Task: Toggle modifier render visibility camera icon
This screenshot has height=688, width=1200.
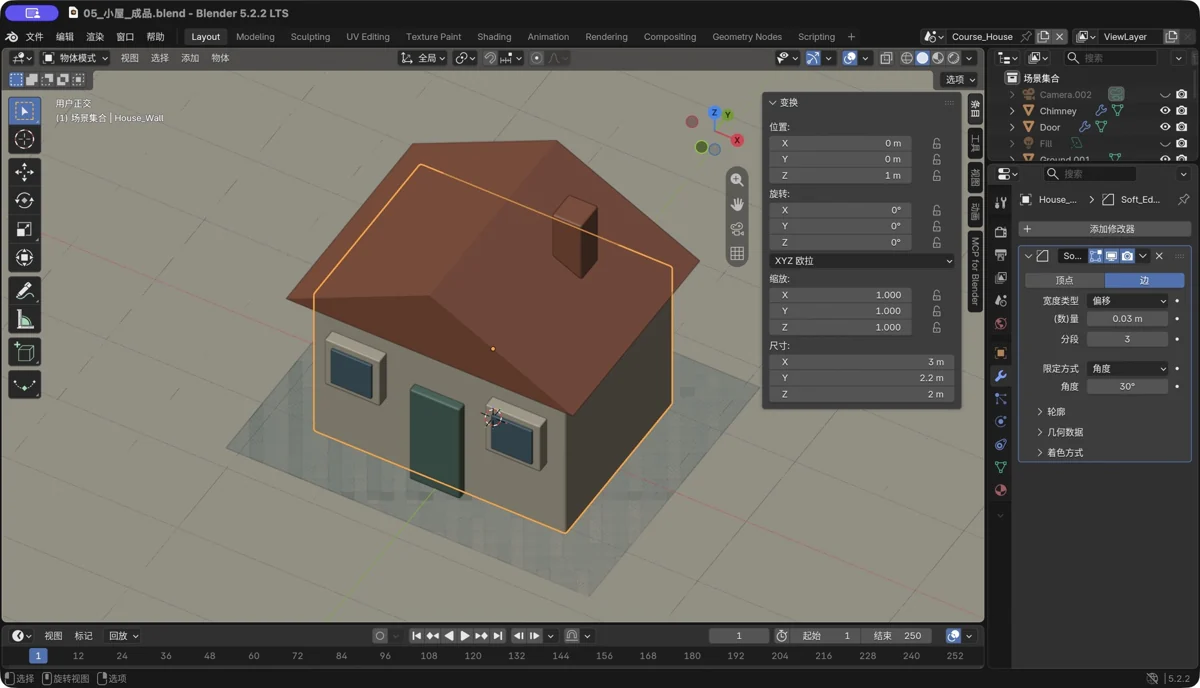Action: (x=1127, y=256)
